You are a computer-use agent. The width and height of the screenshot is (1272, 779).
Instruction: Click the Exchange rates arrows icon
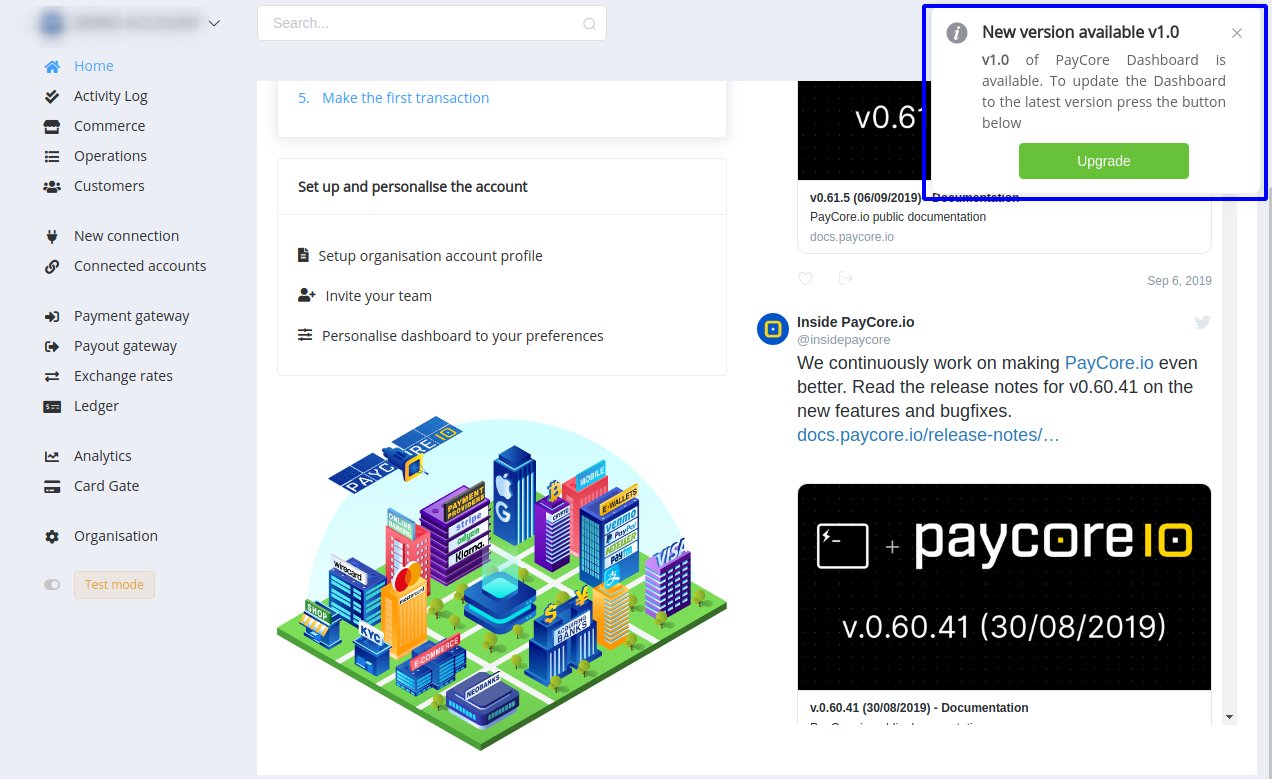pyautogui.click(x=52, y=376)
